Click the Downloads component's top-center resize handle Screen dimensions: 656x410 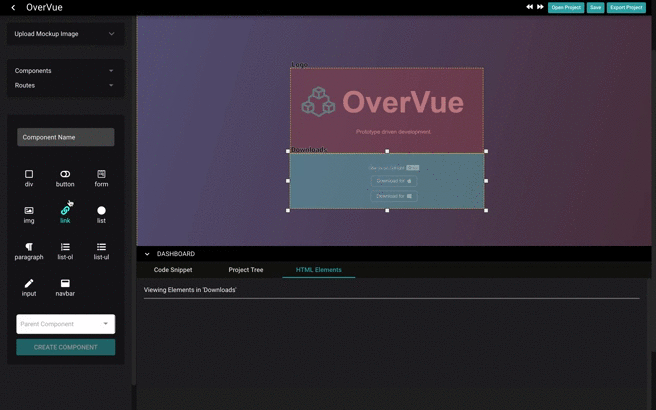(387, 151)
